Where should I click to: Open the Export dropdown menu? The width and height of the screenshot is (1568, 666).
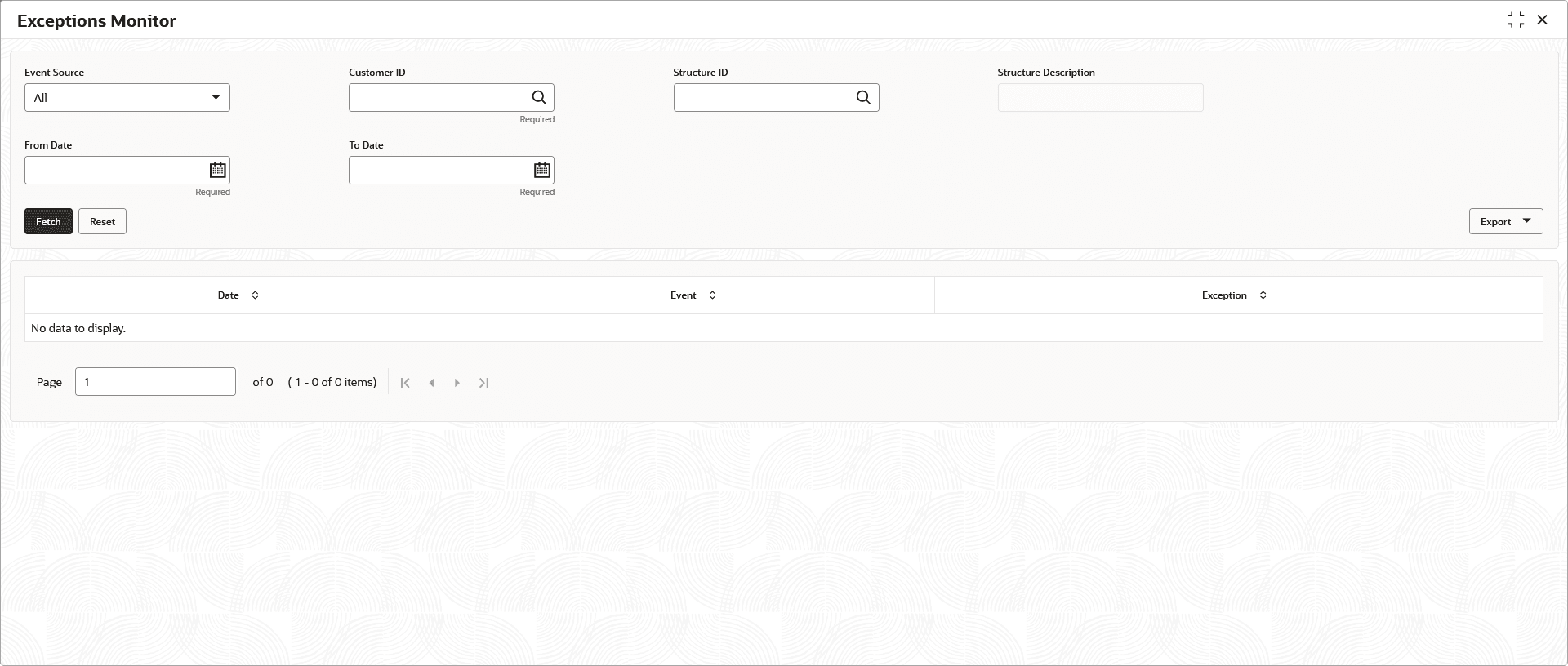tap(1506, 221)
